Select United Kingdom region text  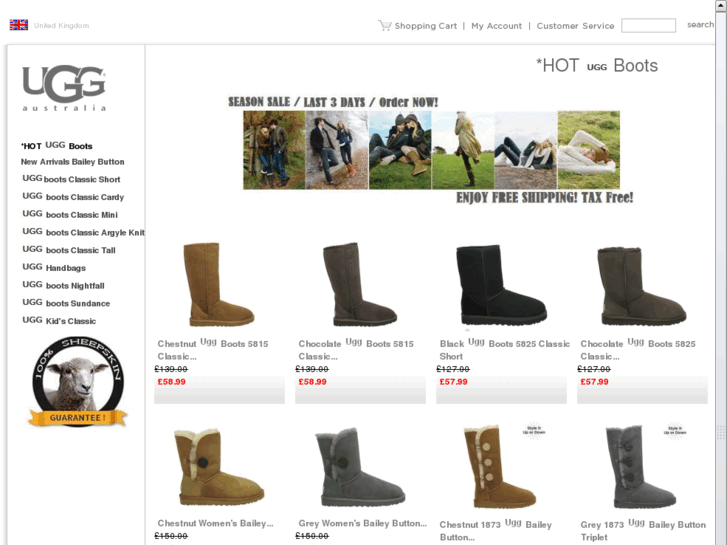coord(61,26)
